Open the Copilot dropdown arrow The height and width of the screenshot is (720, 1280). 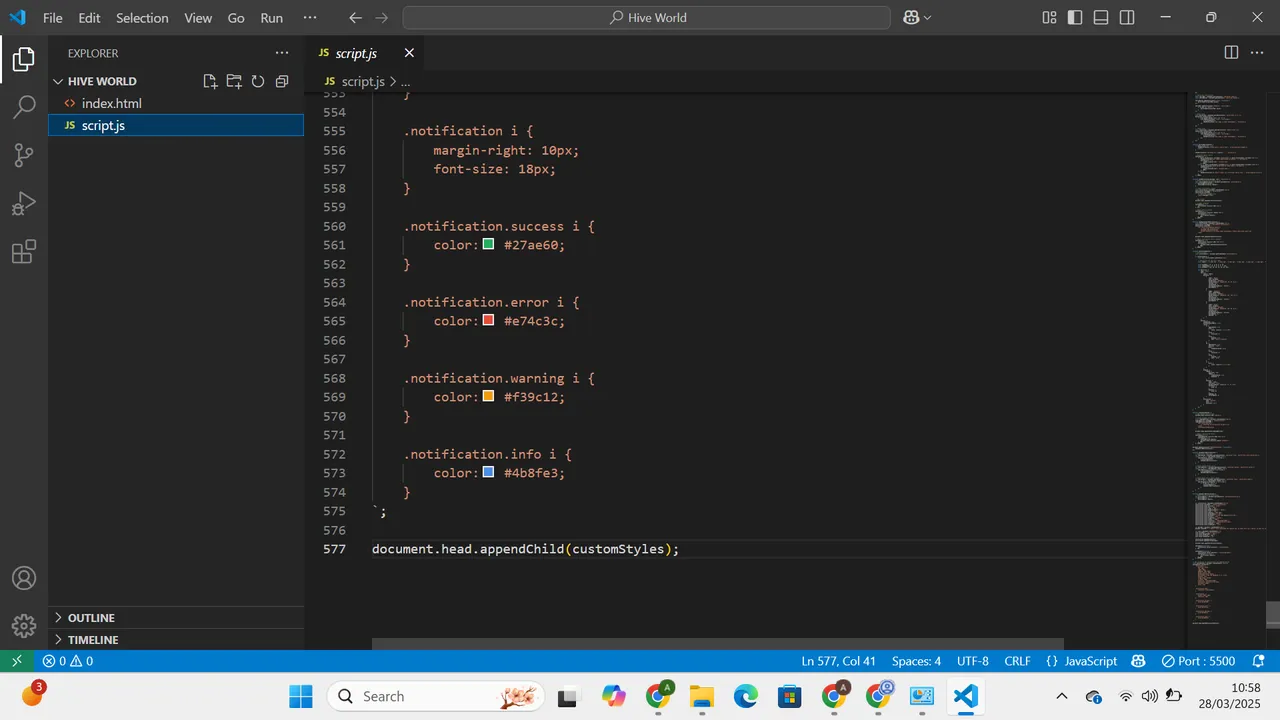[927, 18]
